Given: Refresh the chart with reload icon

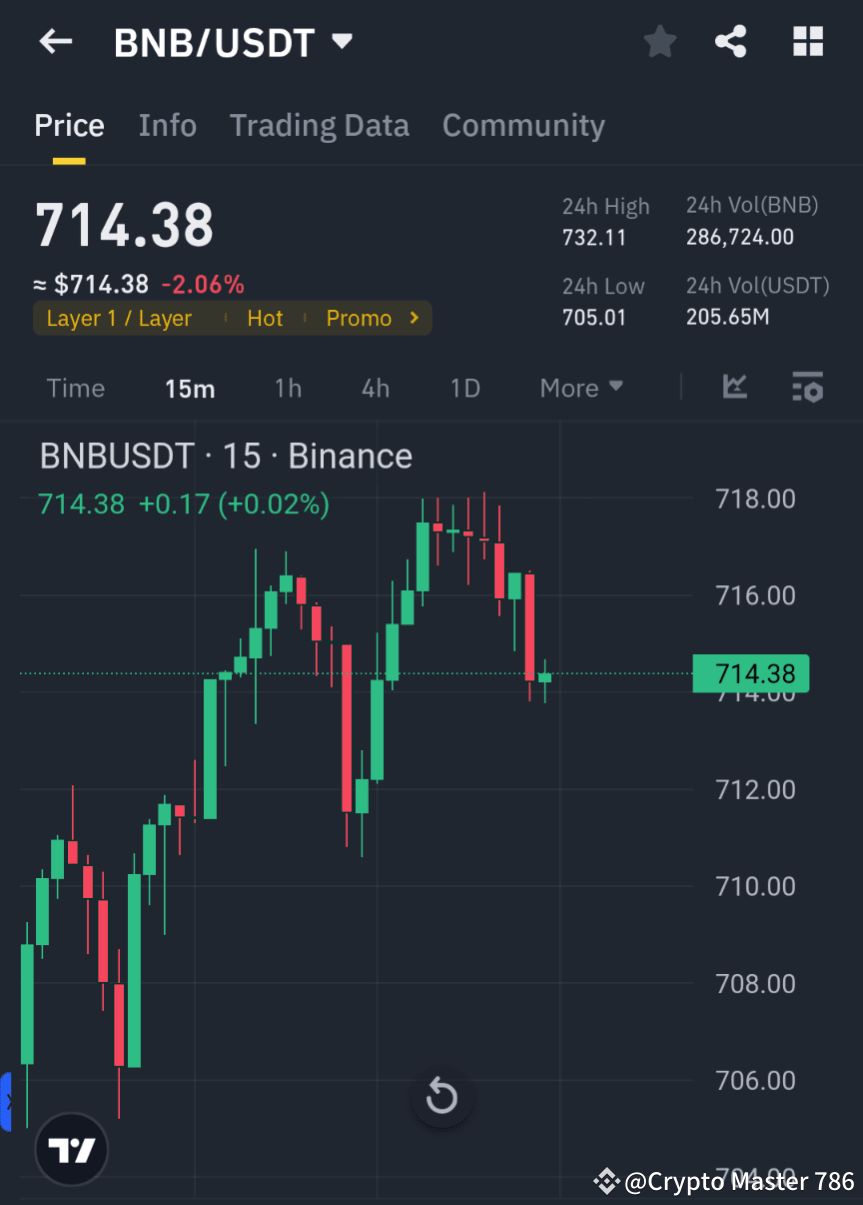Looking at the screenshot, I should (x=441, y=1096).
